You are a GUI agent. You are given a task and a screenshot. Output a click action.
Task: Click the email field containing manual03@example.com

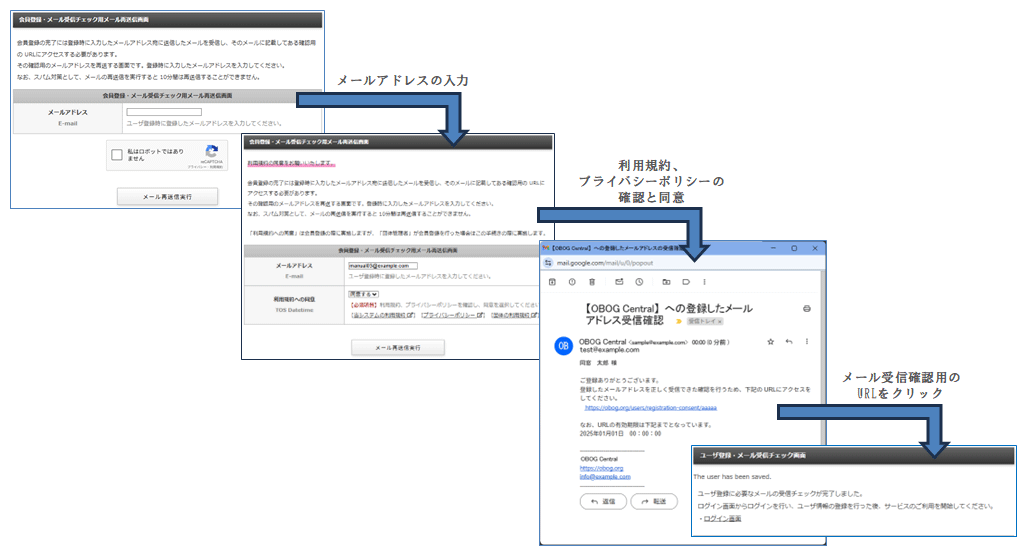point(383,266)
